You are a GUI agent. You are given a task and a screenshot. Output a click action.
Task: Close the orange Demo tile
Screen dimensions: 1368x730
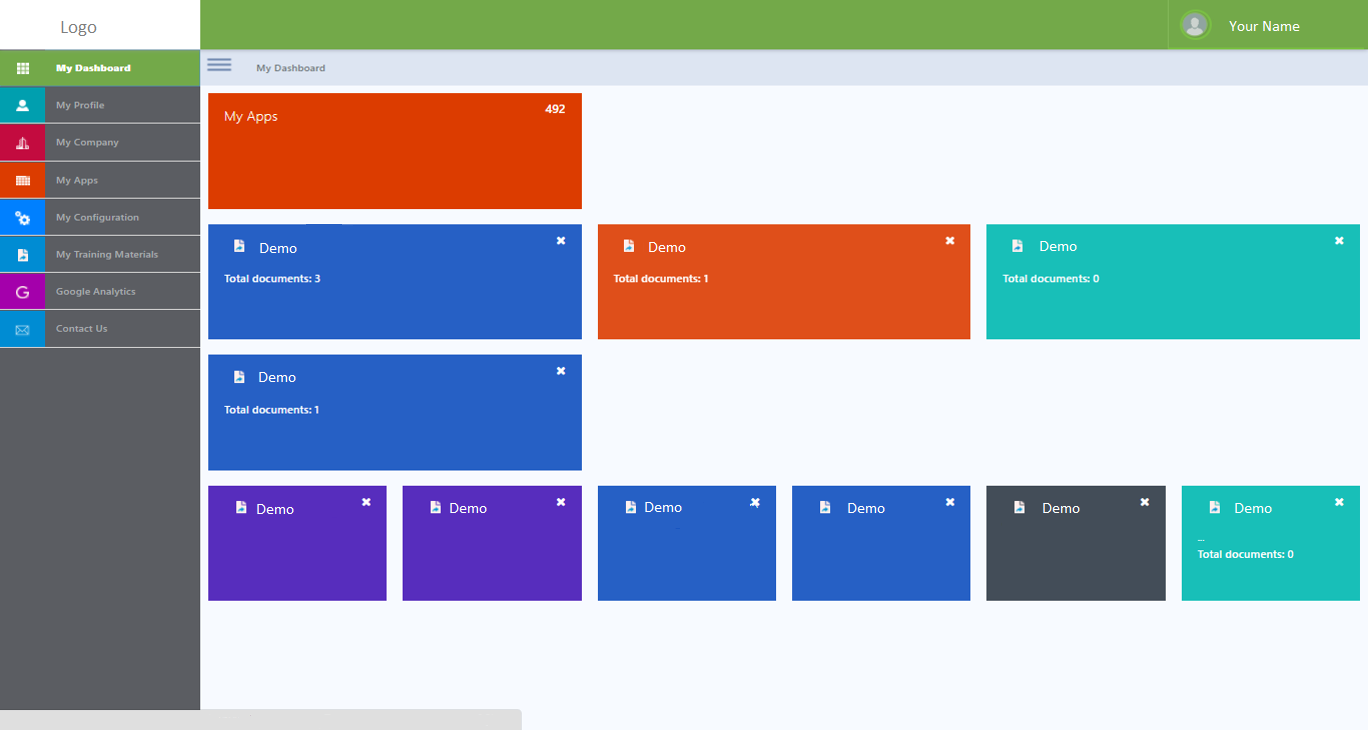click(x=950, y=241)
